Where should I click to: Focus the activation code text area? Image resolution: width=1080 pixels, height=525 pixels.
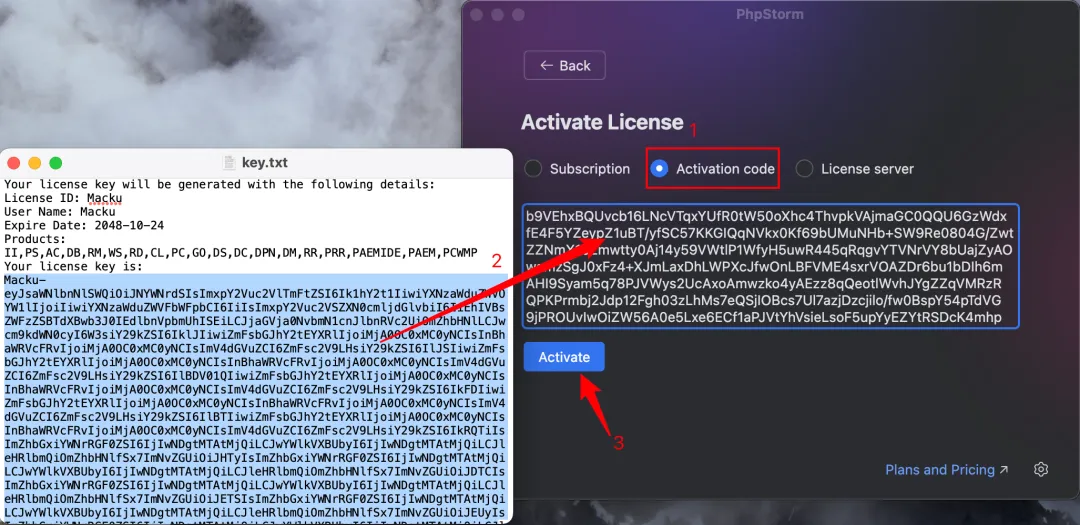[770, 266]
